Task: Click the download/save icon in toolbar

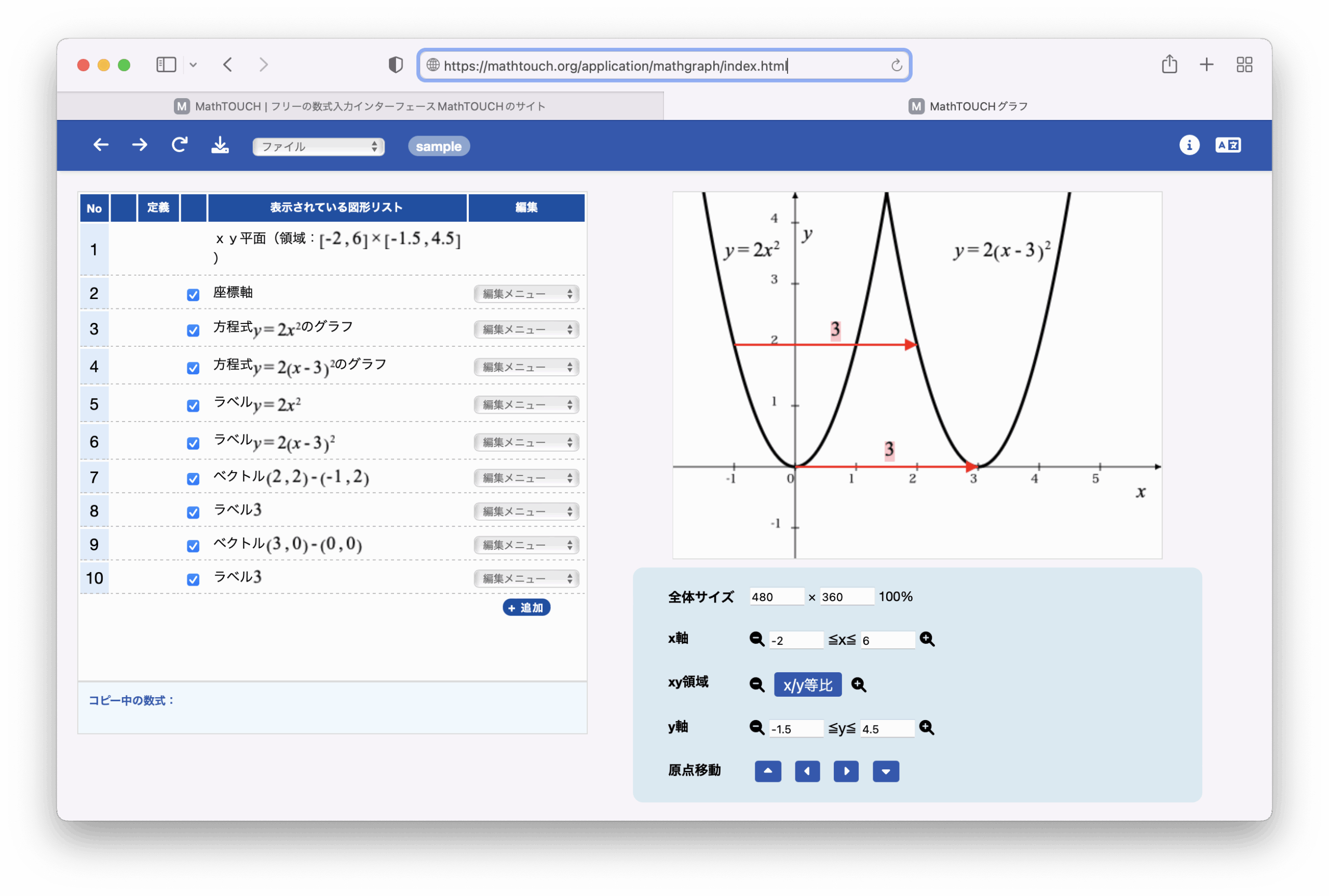Action: click(220, 145)
